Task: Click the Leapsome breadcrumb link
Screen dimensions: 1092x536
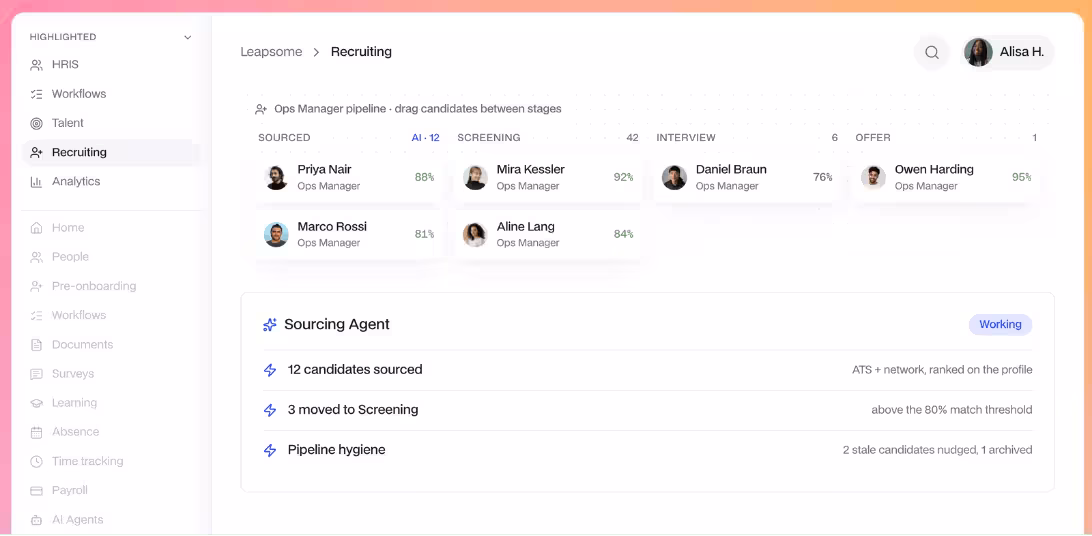Action: [x=271, y=52]
